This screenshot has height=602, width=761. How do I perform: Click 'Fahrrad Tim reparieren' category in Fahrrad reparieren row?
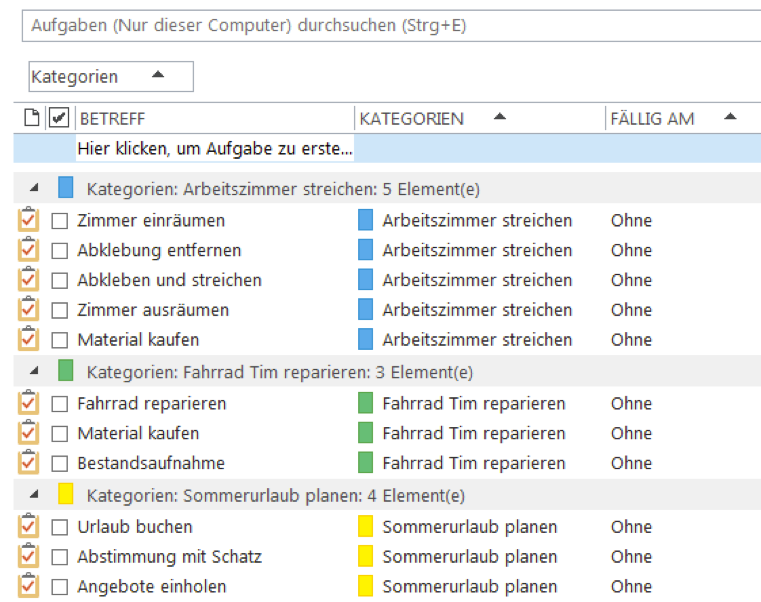point(474,403)
